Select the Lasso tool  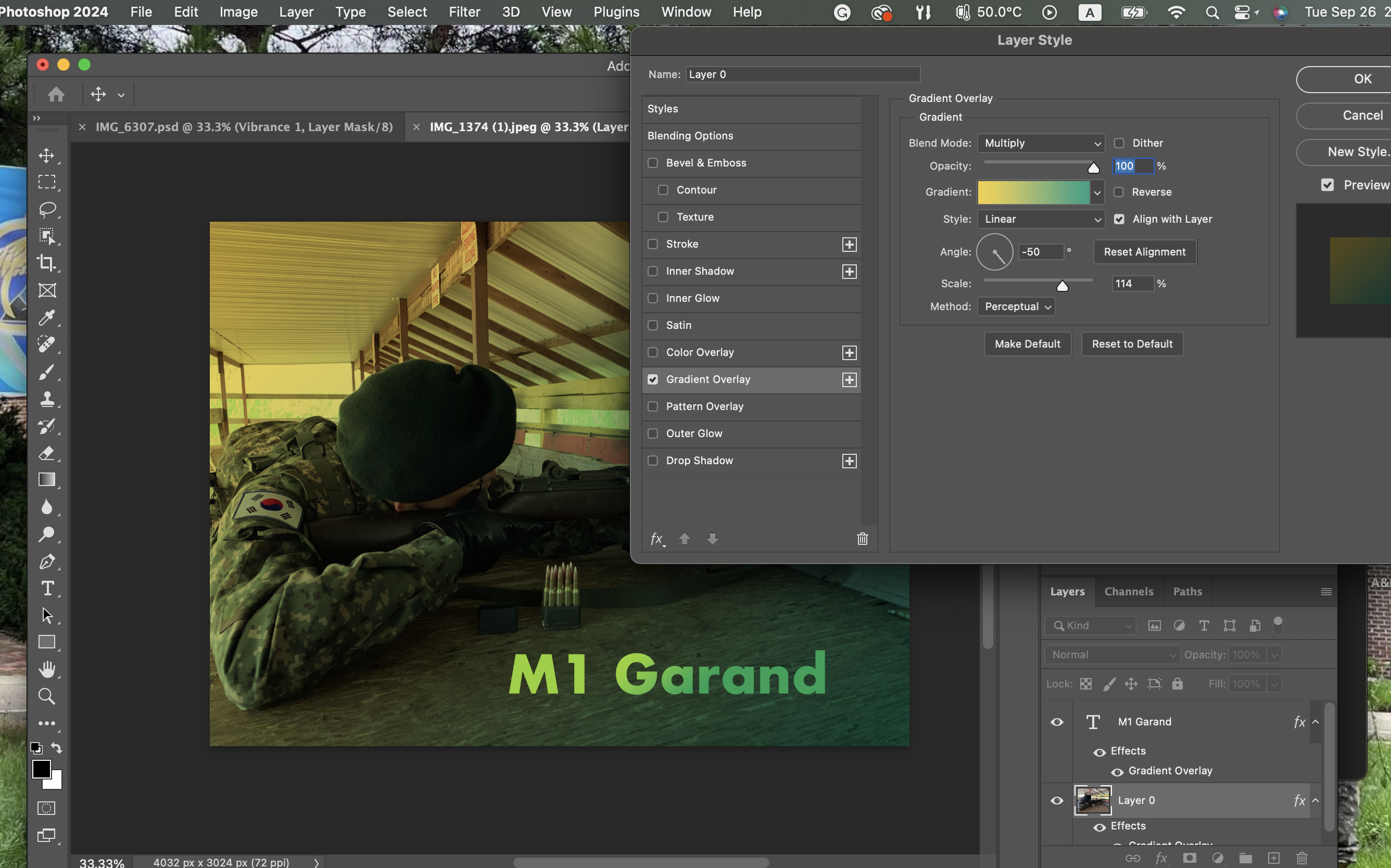[x=46, y=209]
